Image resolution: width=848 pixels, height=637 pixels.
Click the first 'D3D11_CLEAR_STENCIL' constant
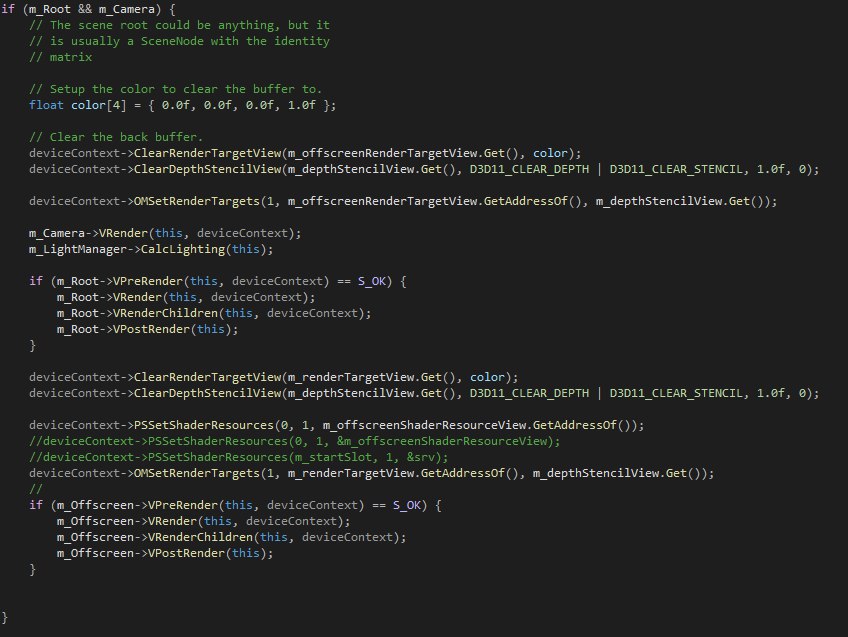pos(677,169)
